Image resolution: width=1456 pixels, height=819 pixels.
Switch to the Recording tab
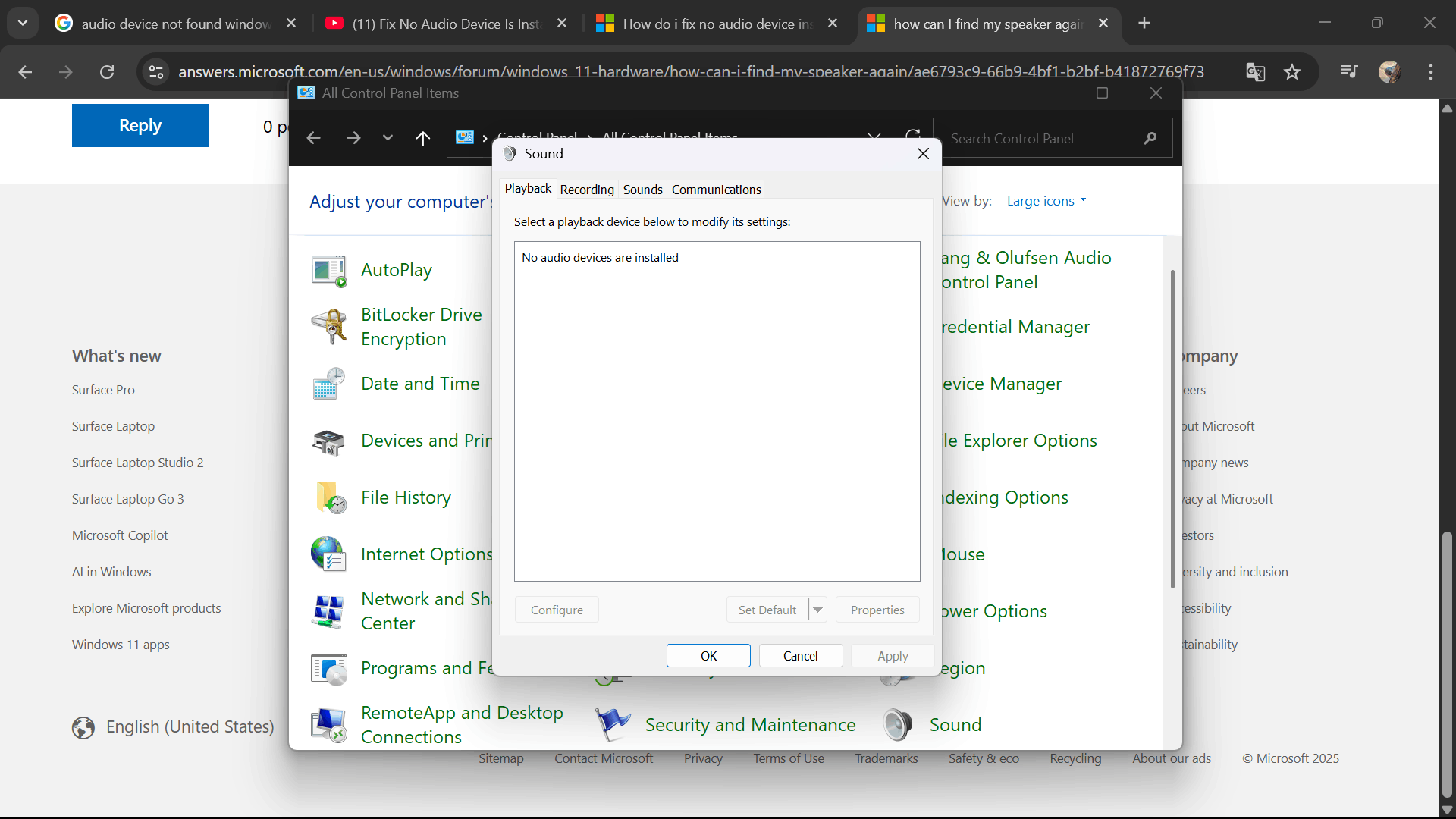coord(586,190)
